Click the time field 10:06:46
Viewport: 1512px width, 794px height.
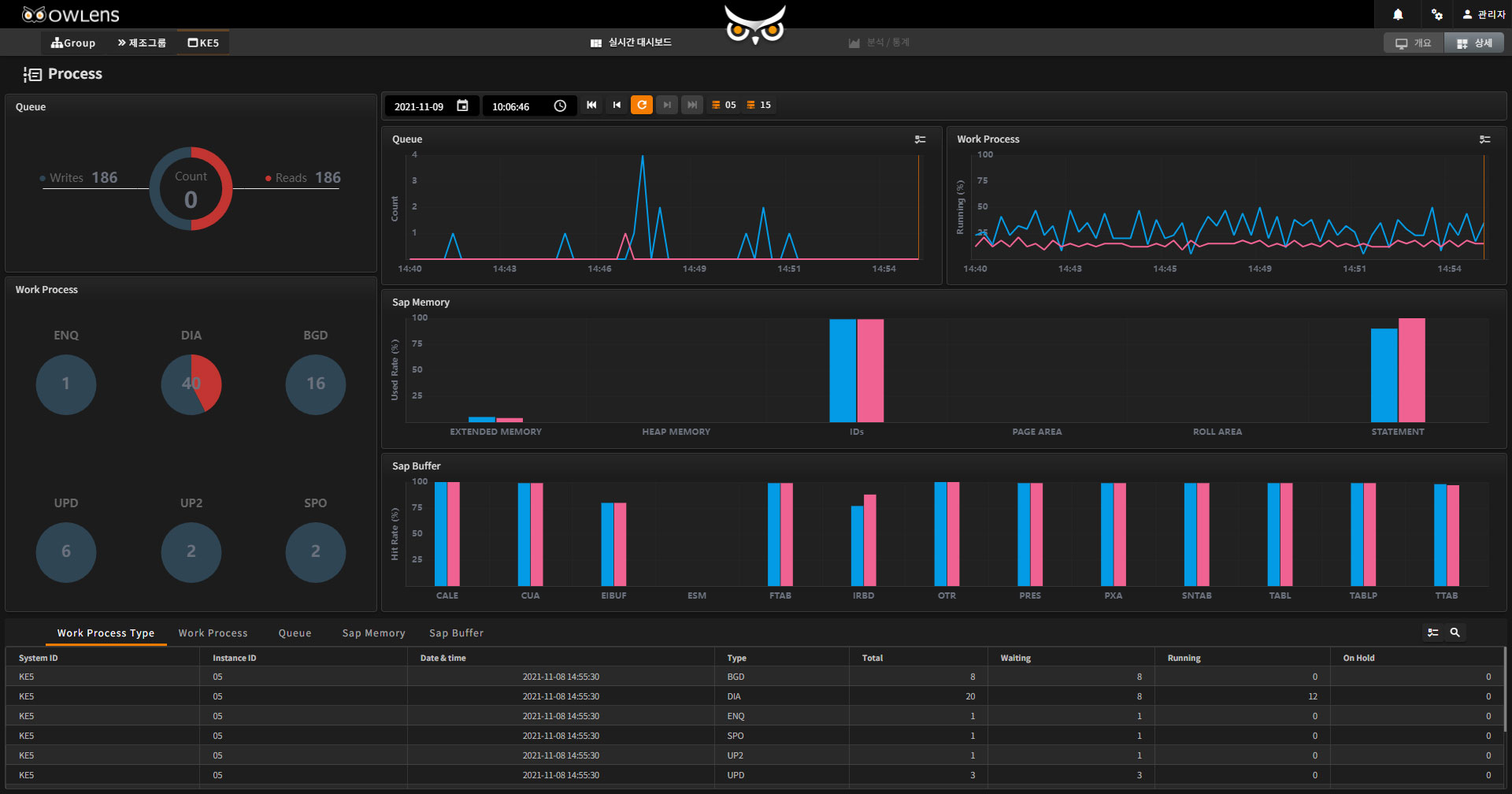pyautogui.click(x=511, y=106)
